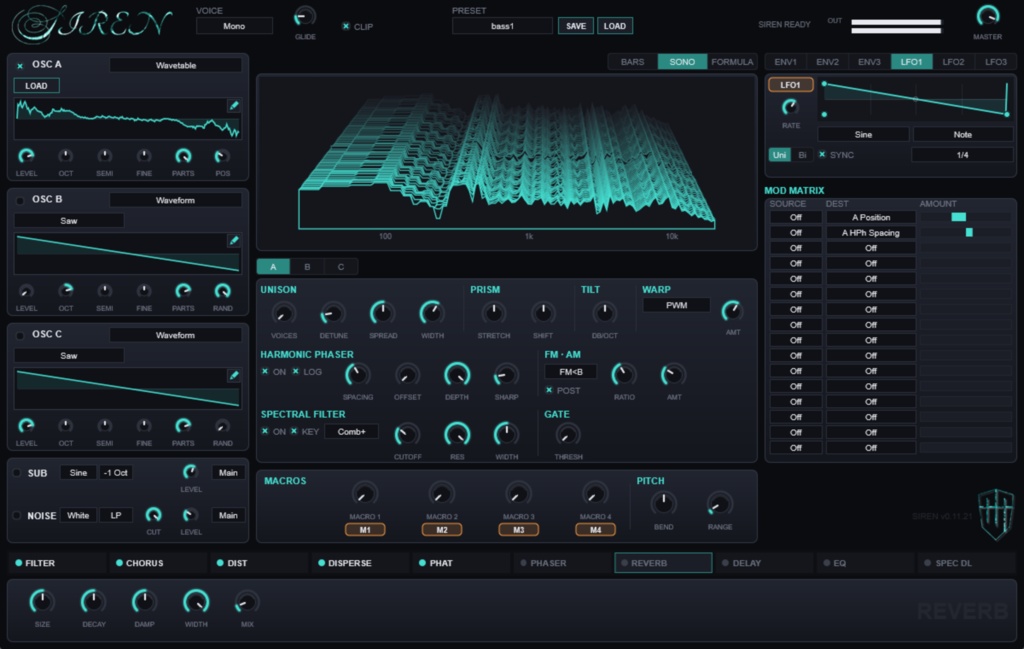Click the Noise Cut knob
1024x649 pixels.
pos(153,515)
